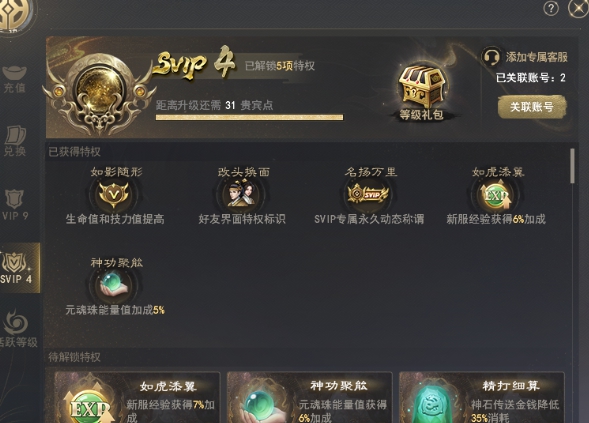Screen dimensions: 589x423
Task: Open the 活跃等级 sidebar tab
Action: coord(17,328)
